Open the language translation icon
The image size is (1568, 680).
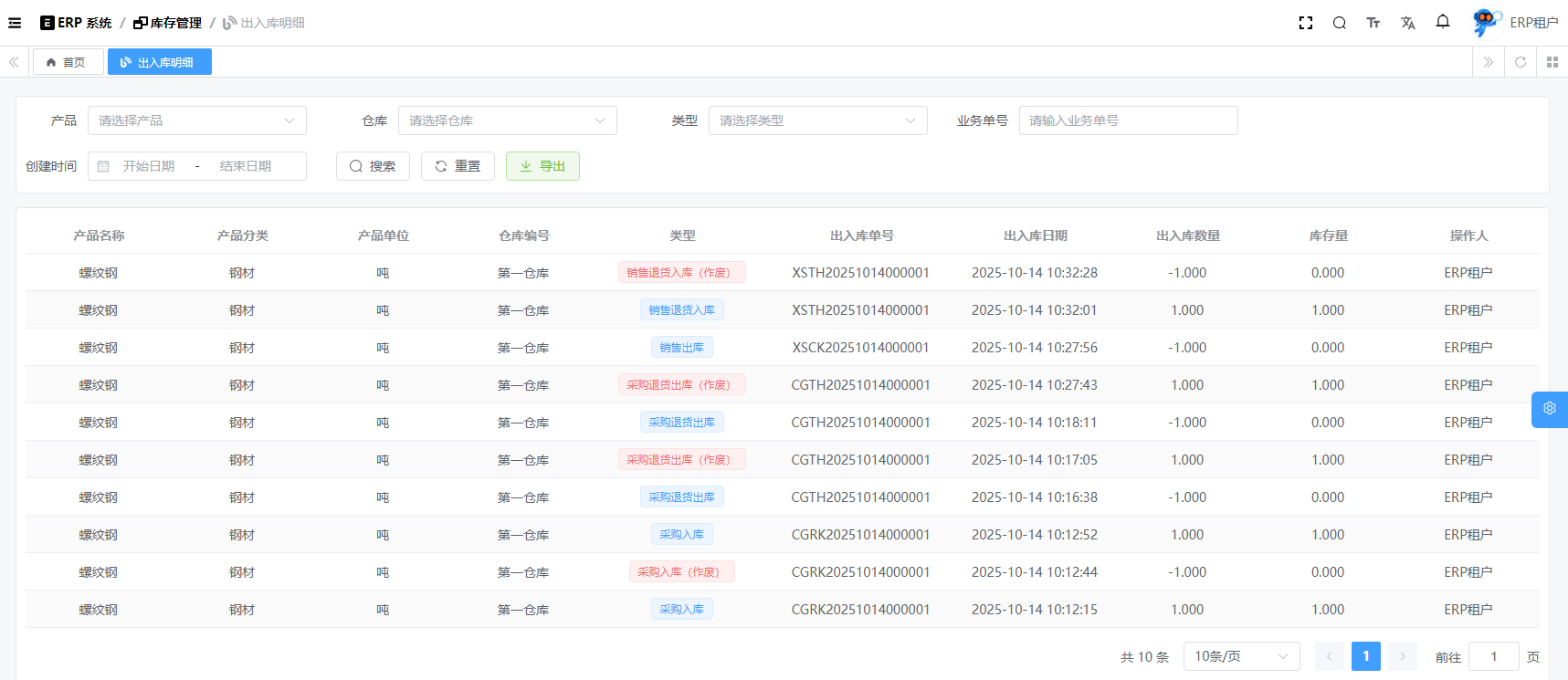(x=1408, y=23)
